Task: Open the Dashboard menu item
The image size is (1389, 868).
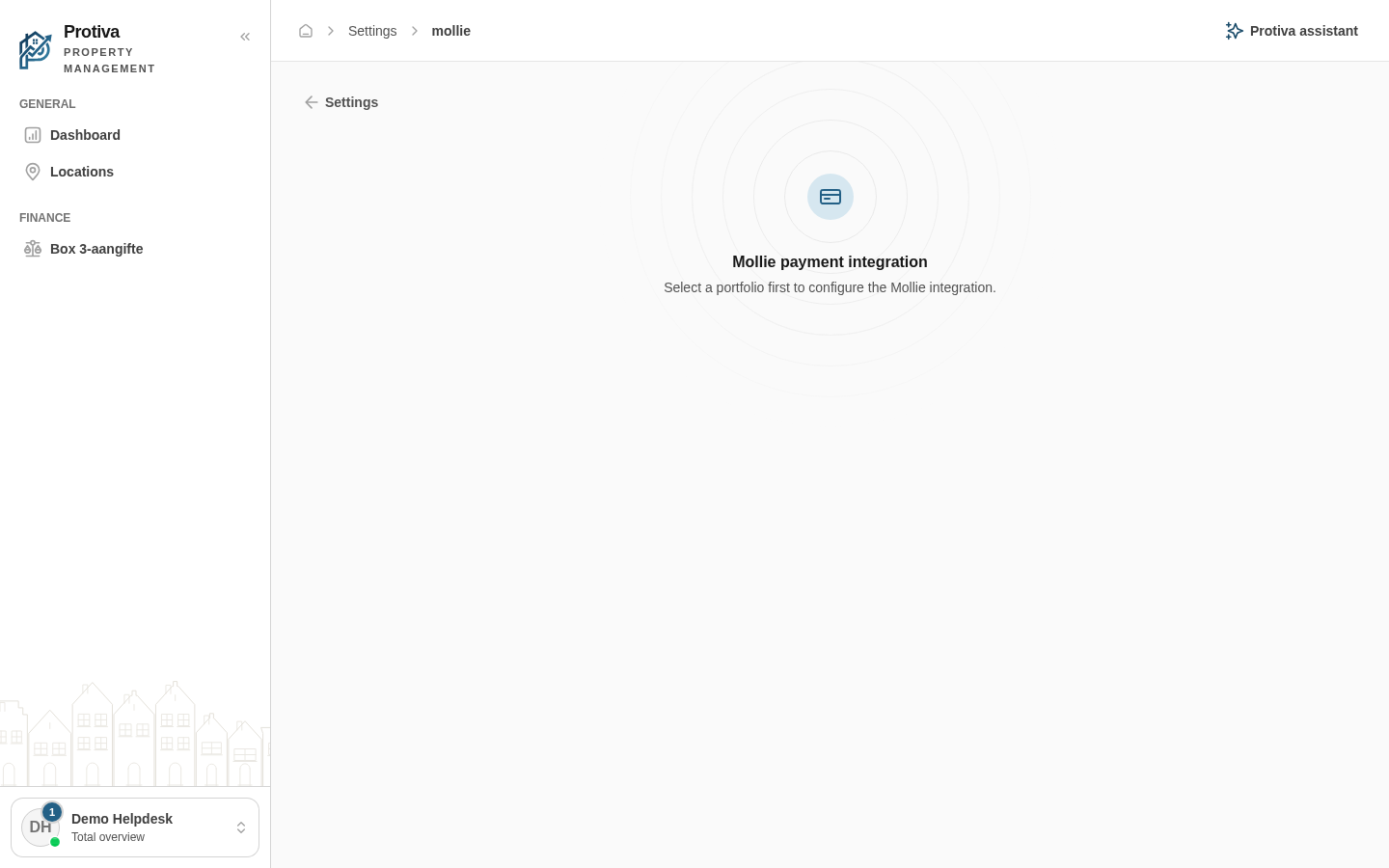Action: [135, 135]
